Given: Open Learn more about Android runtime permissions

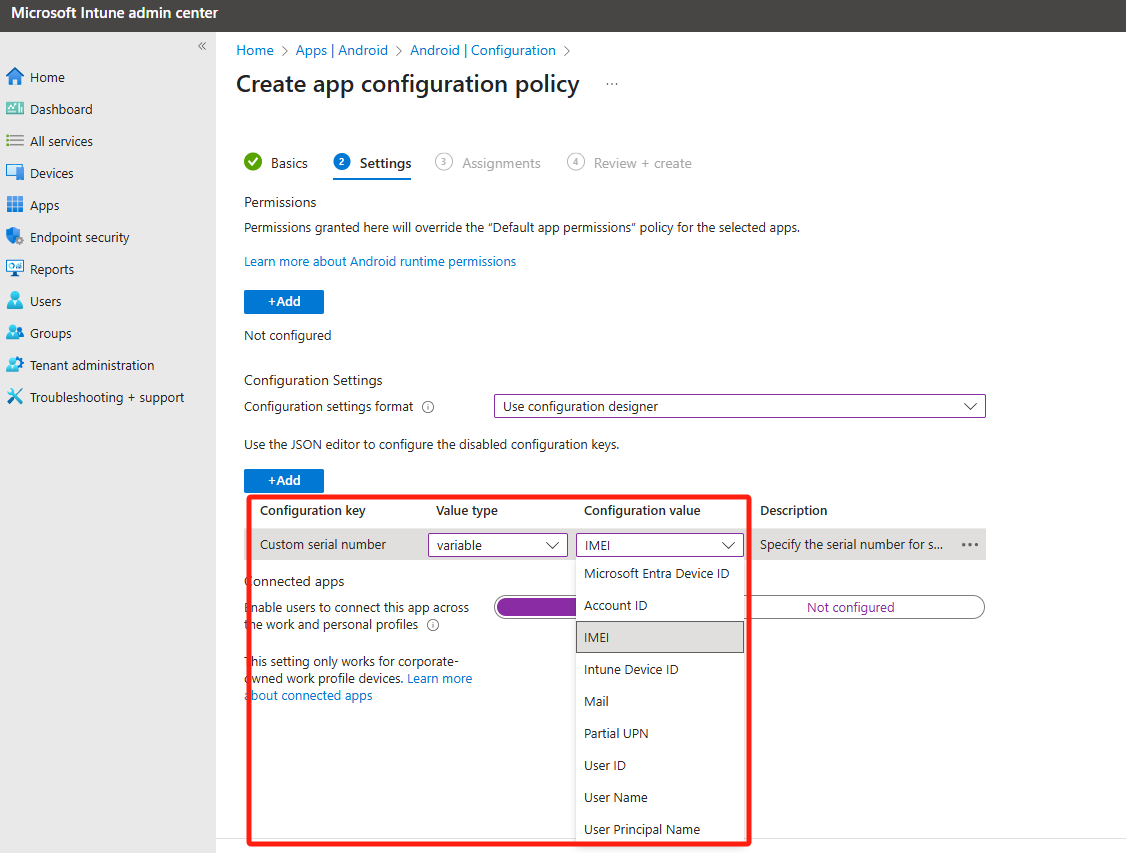Looking at the screenshot, I should (x=380, y=261).
